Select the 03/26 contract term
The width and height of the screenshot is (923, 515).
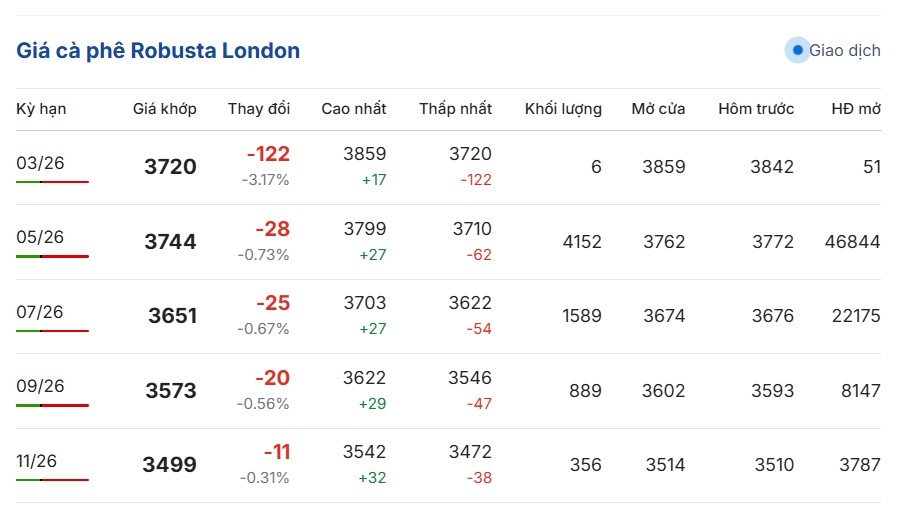pos(40,163)
